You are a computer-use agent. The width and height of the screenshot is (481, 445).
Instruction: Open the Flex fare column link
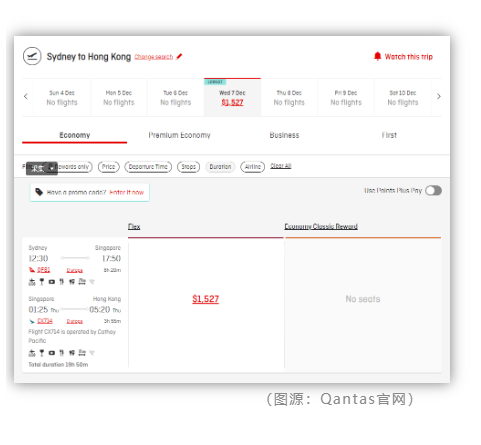(x=134, y=227)
